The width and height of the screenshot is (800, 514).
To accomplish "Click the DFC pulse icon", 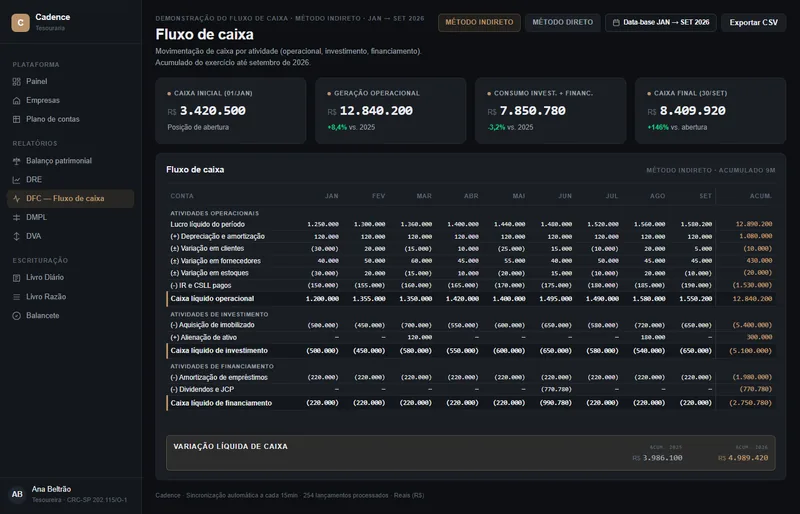I will [x=16, y=199].
